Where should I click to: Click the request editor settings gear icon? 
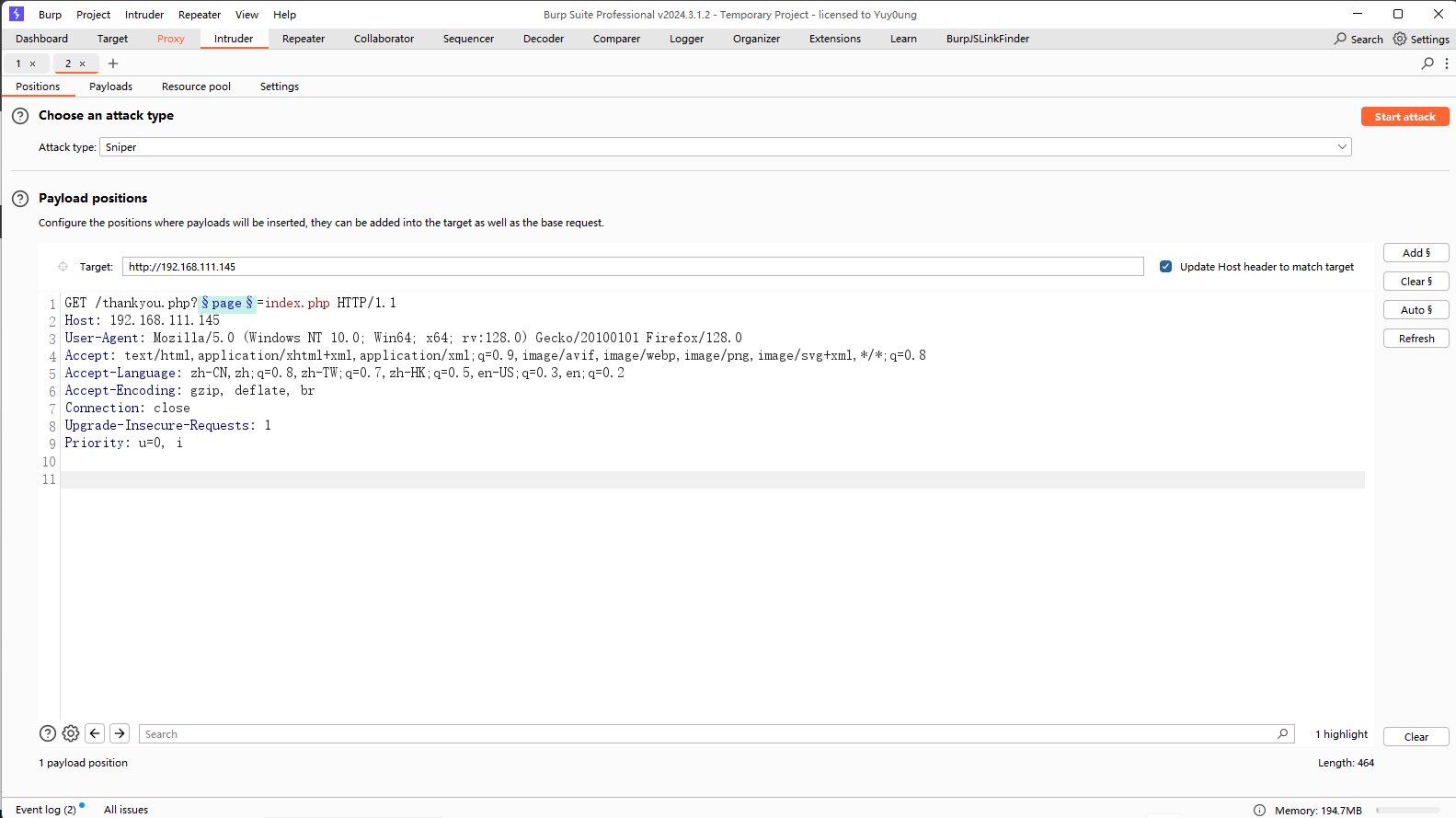click(71, 733)
